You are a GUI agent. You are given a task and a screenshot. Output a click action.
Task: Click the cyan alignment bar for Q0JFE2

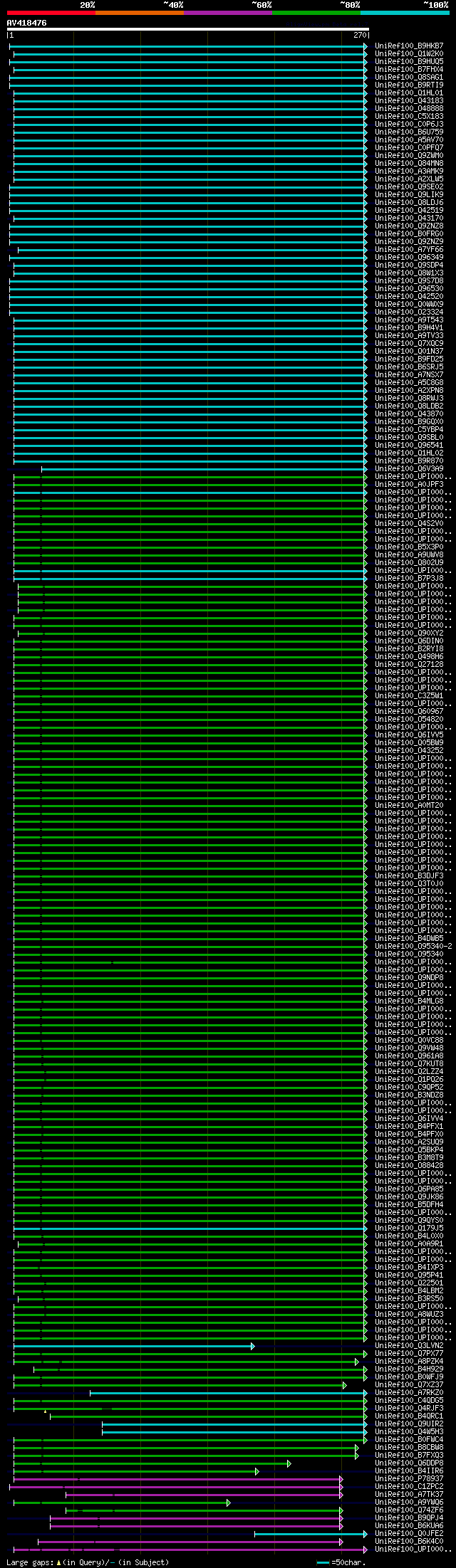pos(311,1534)
